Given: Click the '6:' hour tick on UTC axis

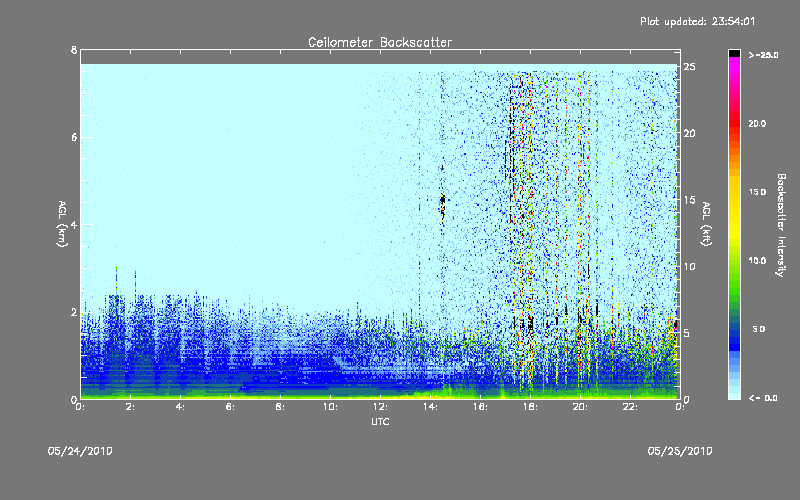Looking at the screenshot, I should coord(230,407).
